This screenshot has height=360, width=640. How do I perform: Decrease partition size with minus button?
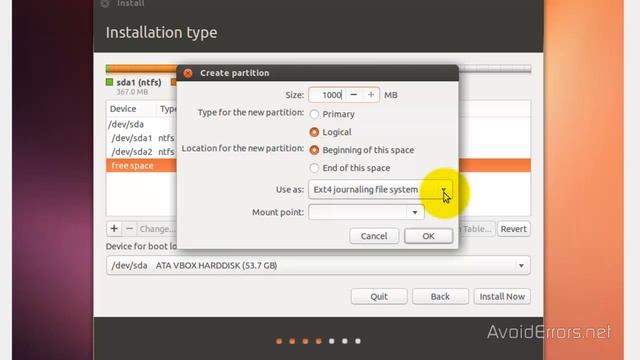[x=354, y=95]
